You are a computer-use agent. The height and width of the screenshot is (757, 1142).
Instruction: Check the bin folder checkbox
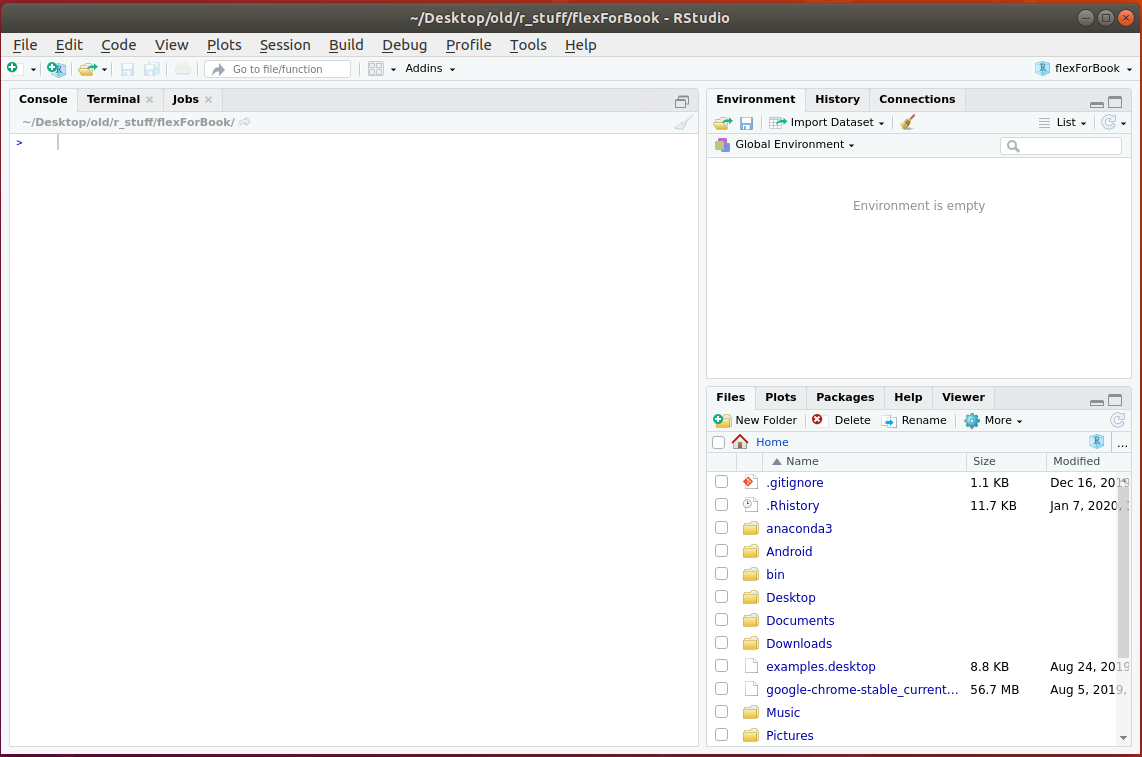[x=721, y=573]
